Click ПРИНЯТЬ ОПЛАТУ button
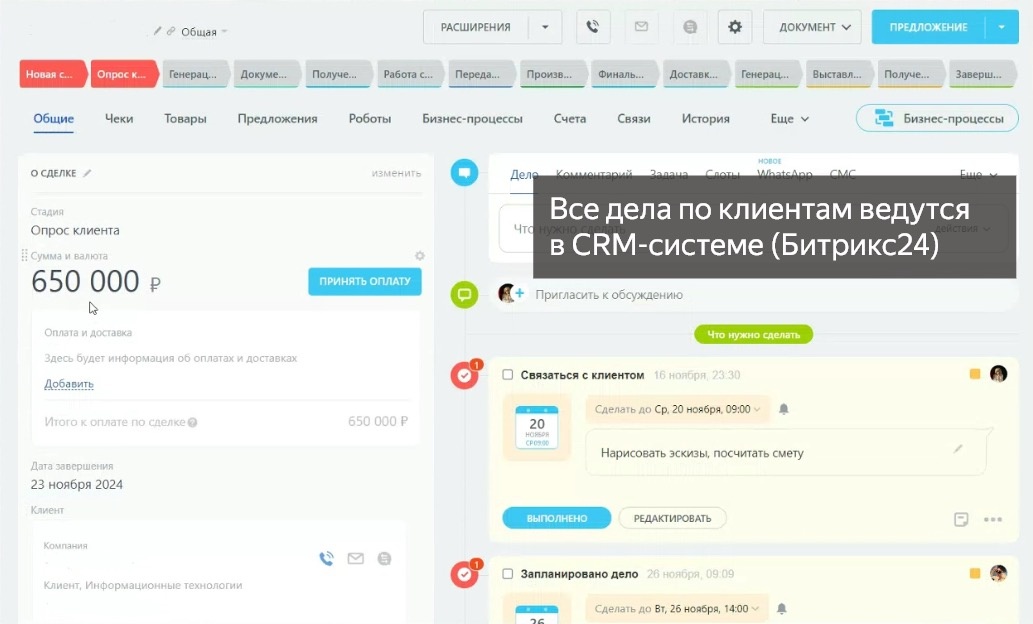This screenshot has width=1033, height=624. click(x=365, y=281)
